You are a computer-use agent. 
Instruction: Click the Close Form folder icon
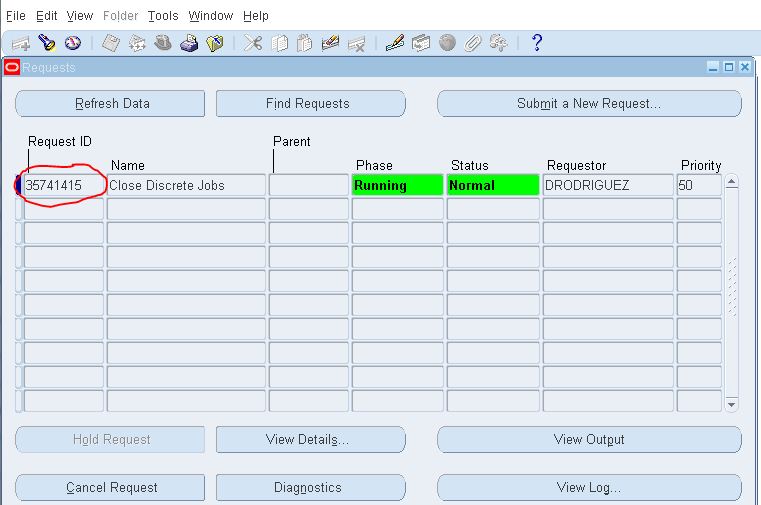(214, 43)
